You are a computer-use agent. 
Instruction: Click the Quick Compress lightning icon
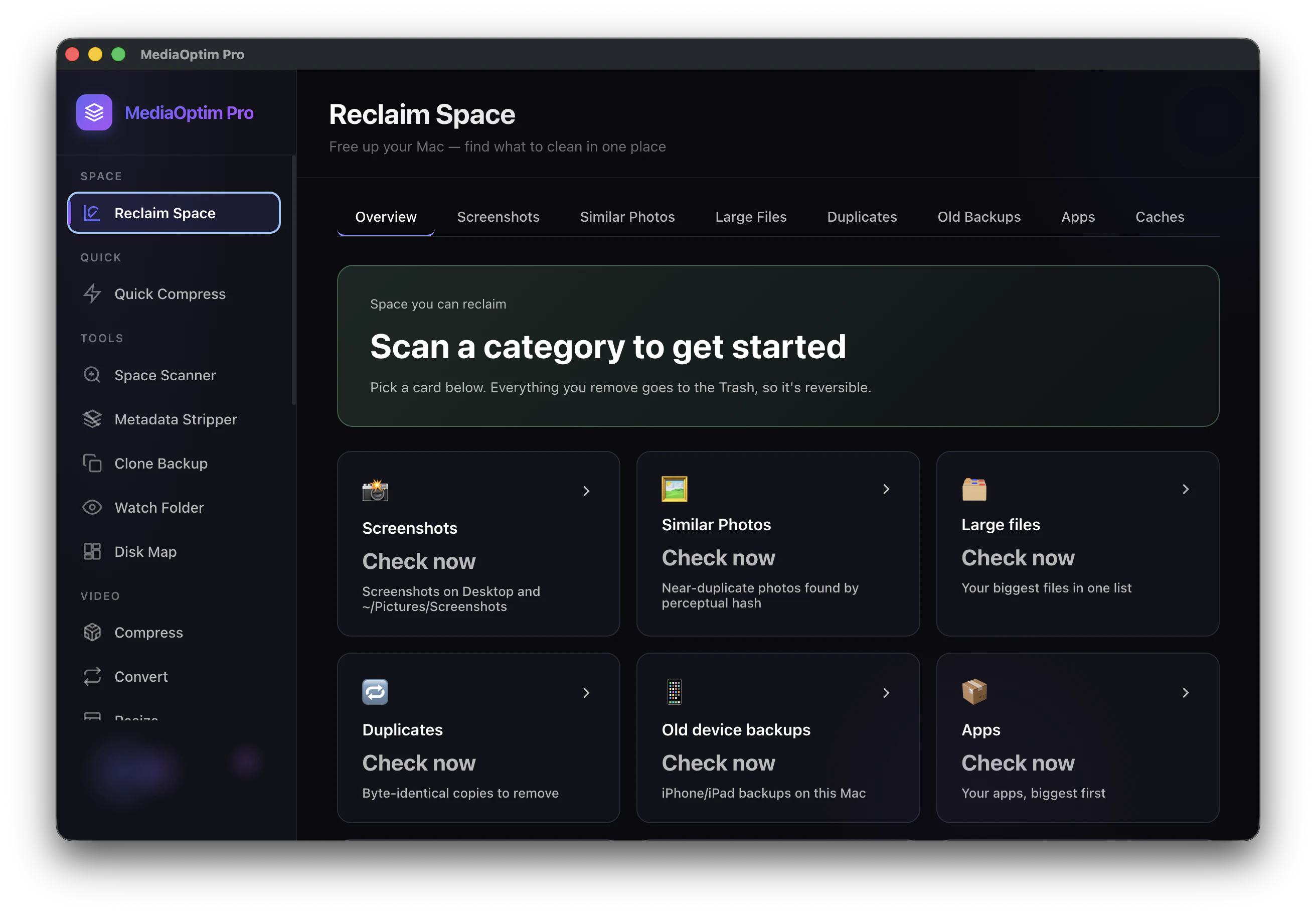pos(92,293)
